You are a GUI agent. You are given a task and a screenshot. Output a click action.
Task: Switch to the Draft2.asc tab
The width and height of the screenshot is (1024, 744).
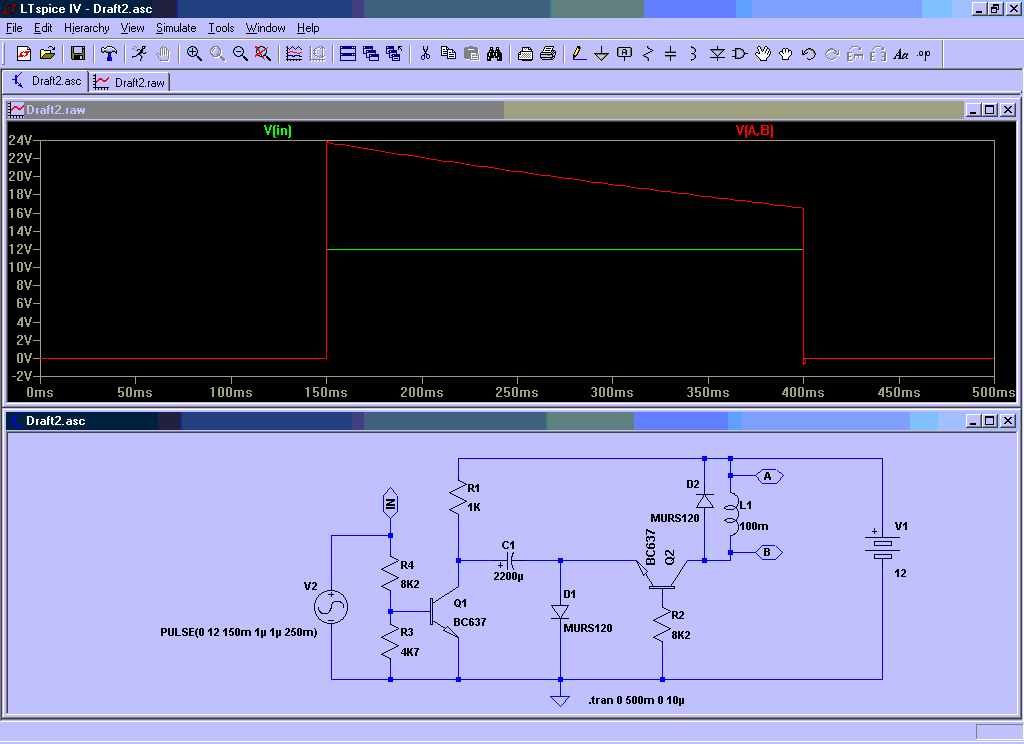click(46, 81)
